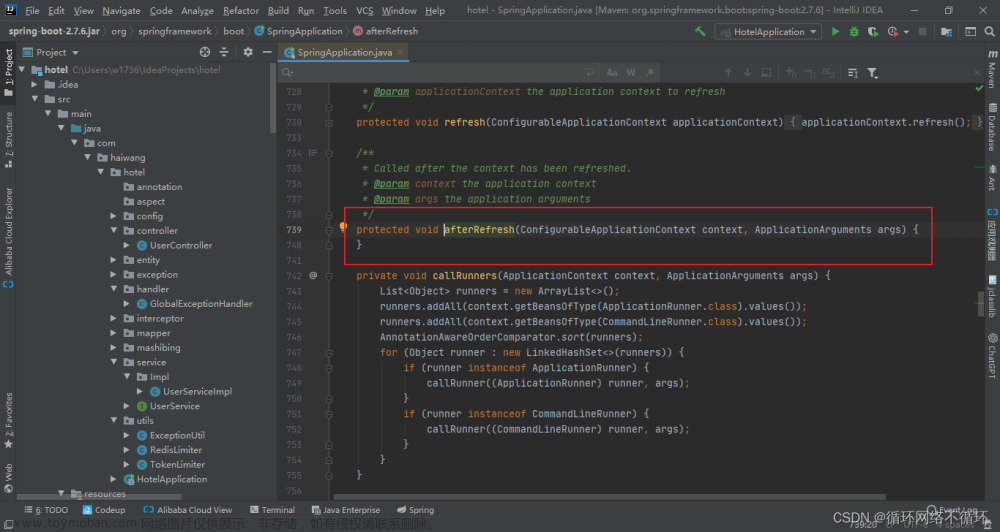Open the Maven tool window
1000x532 pixels.
coord(992,70)
